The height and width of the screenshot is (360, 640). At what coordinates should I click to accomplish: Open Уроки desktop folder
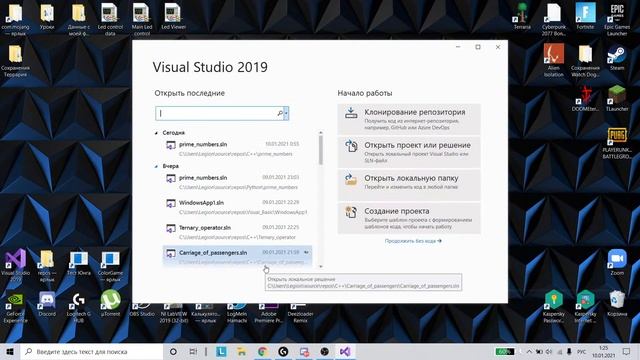point(47,16)
